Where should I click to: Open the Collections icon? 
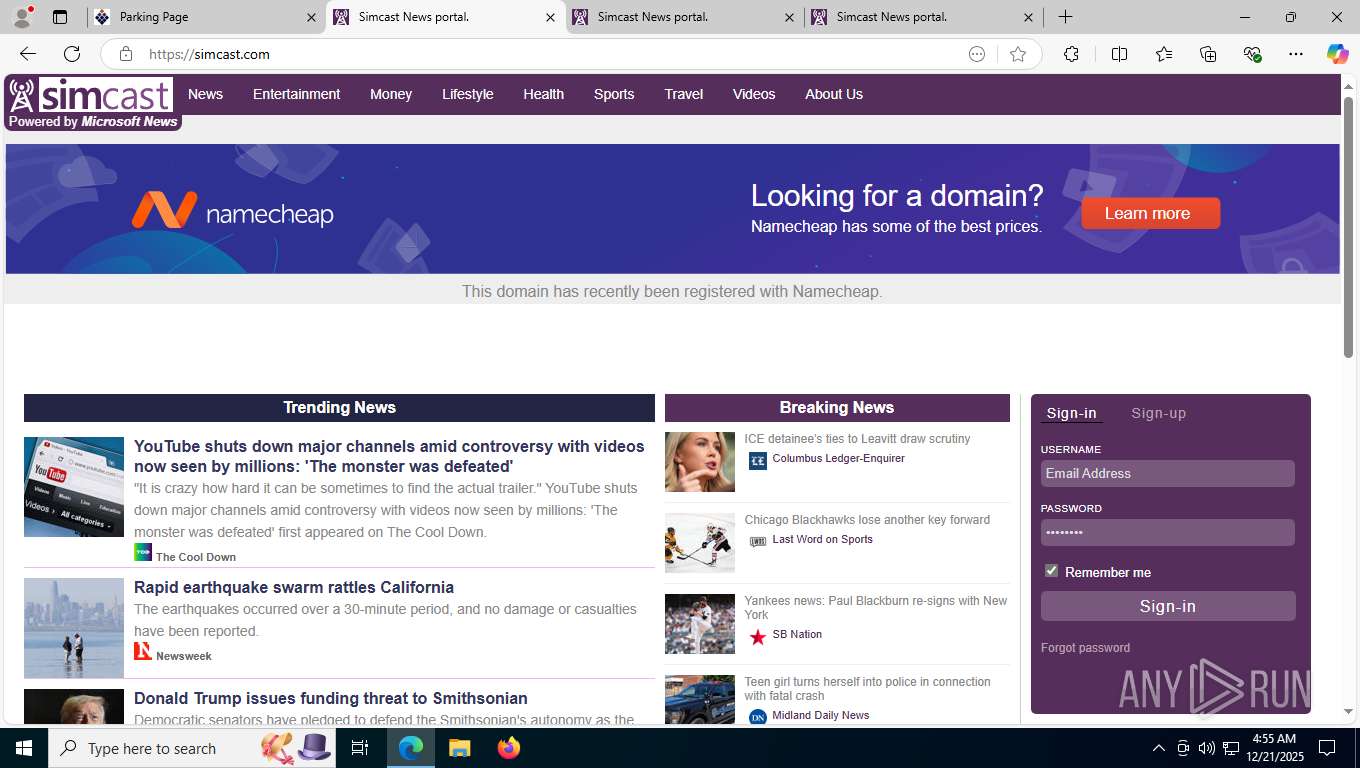(1208, 54)
